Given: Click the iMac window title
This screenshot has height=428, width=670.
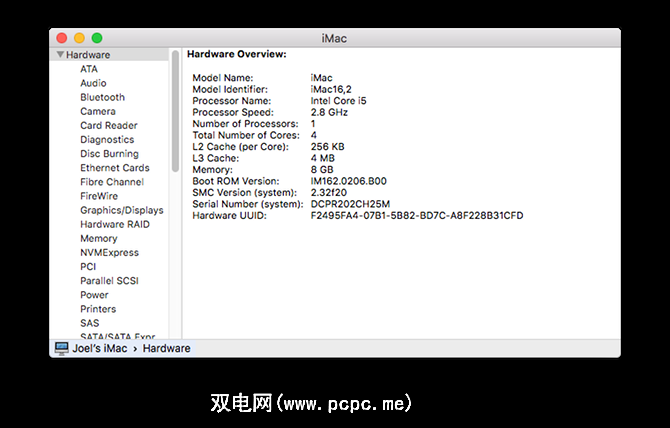Looking at the screenshot, I should tap(334, 38).
